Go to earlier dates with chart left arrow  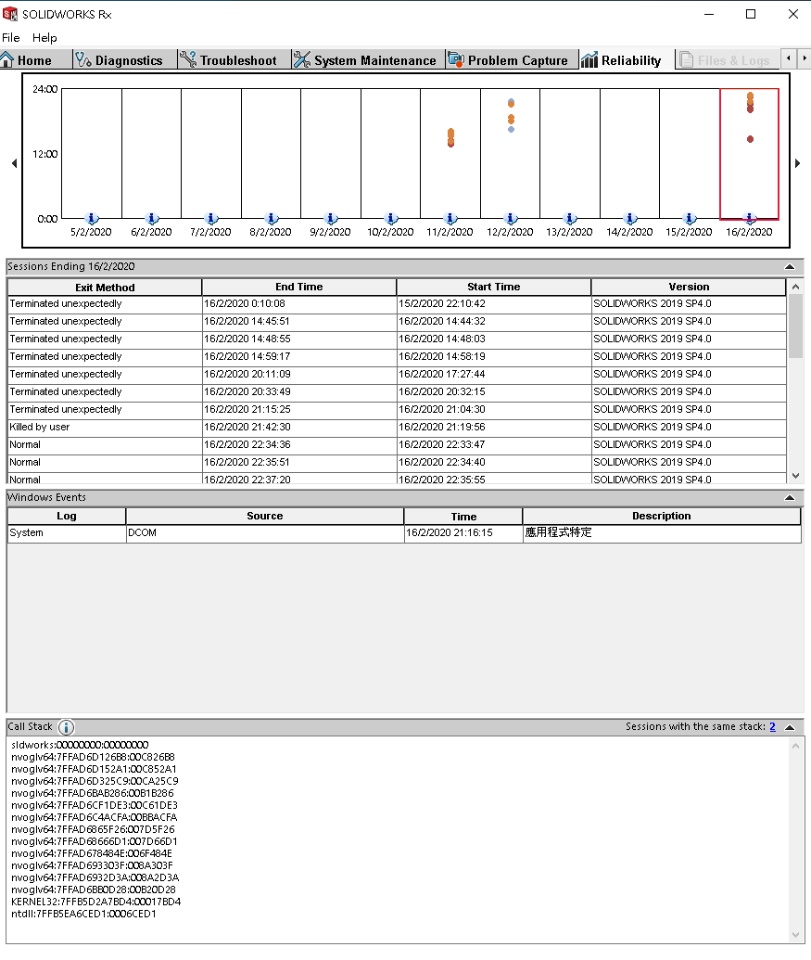click(14, 163)
